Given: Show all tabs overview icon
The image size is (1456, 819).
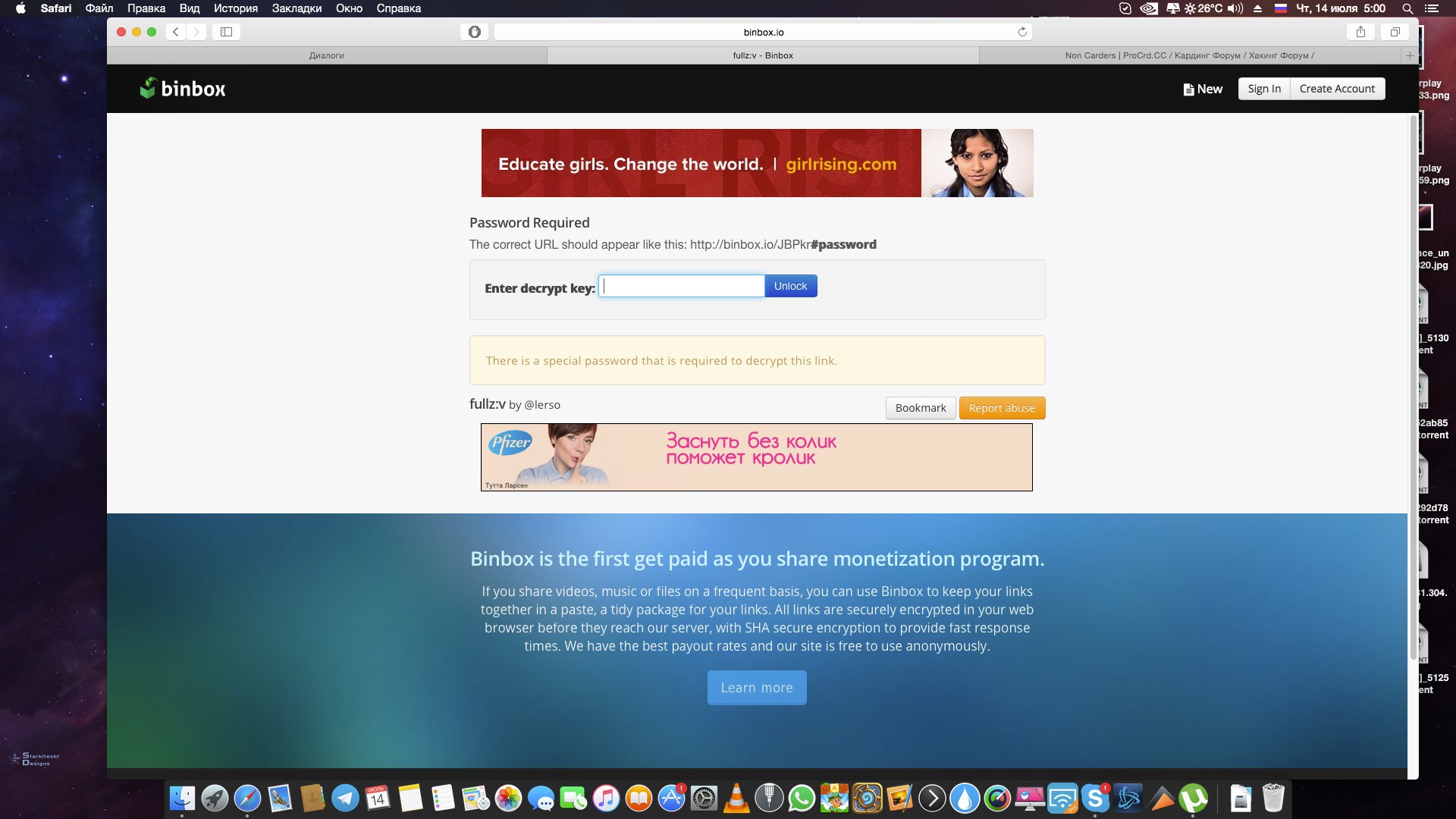Looking at the screenshot, I should pos(1395,32).
